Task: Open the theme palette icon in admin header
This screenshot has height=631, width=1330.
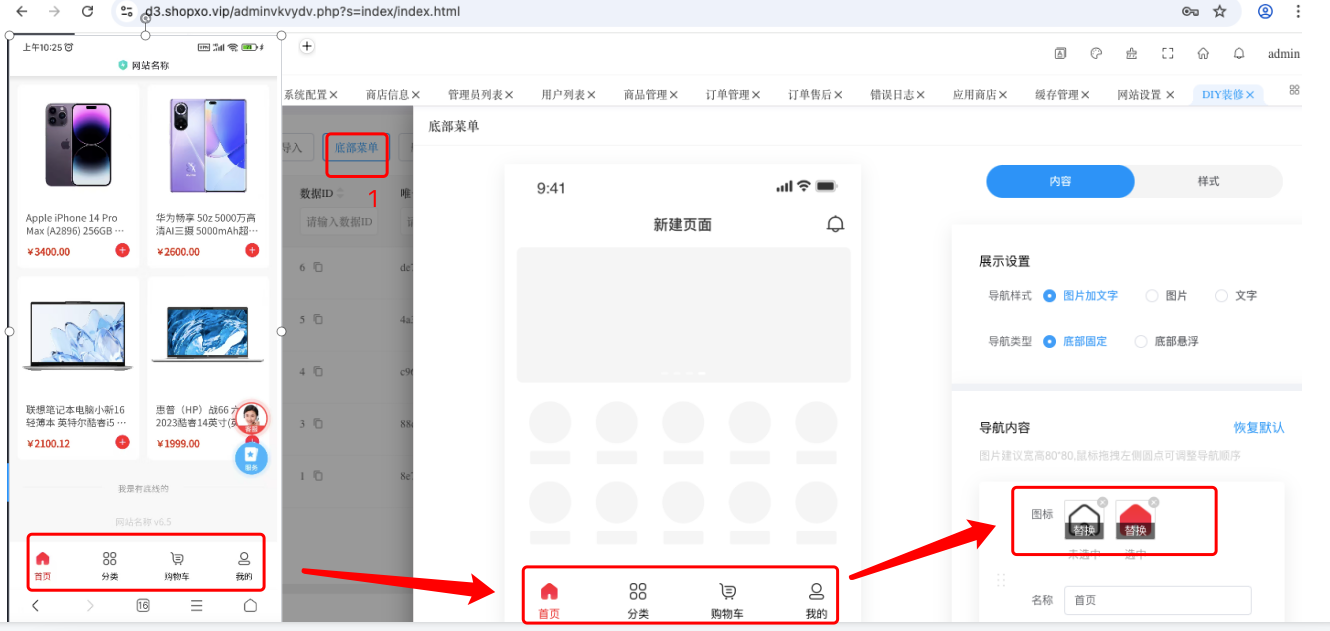Action: click(x=1096, y=54)
